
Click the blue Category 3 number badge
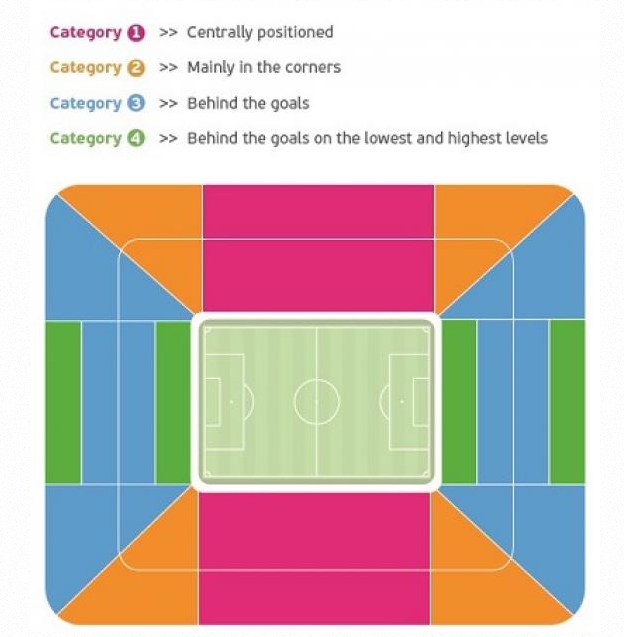pyautogui.click(x=136, y=103)
